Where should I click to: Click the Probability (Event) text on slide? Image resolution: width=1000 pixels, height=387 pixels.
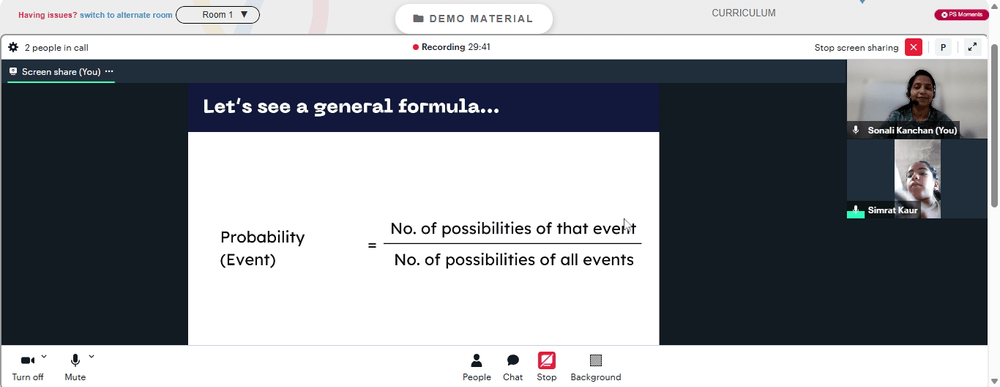tap(262, 249)
